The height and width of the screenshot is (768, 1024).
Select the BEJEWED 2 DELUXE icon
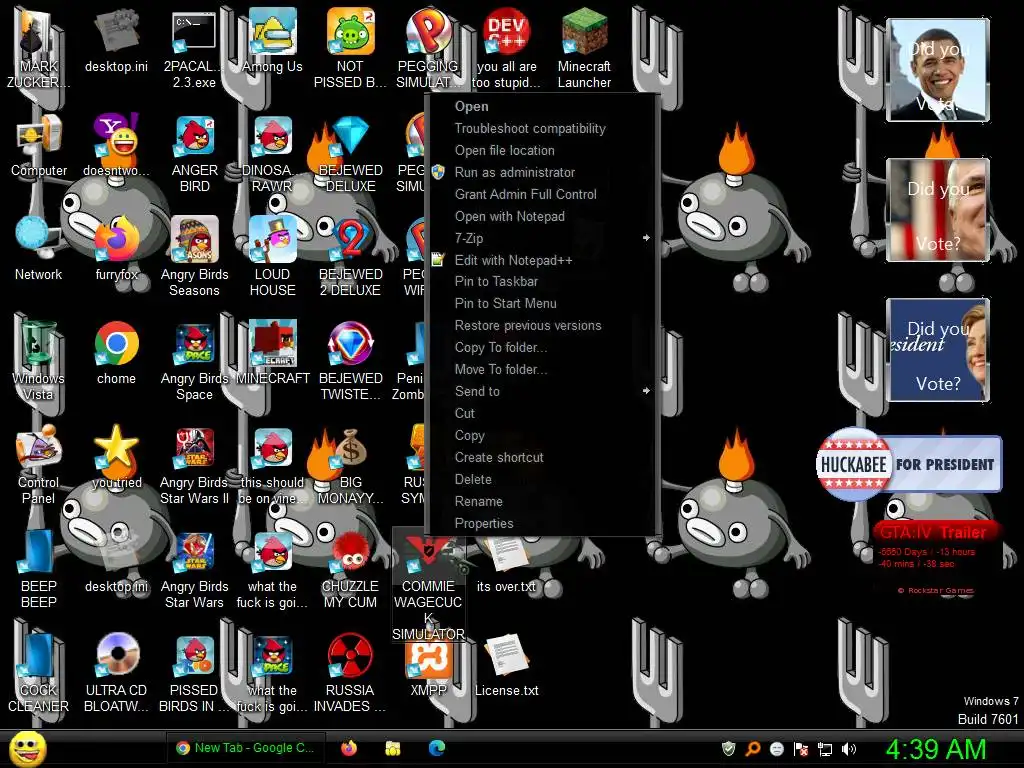[x=350, y=257]
